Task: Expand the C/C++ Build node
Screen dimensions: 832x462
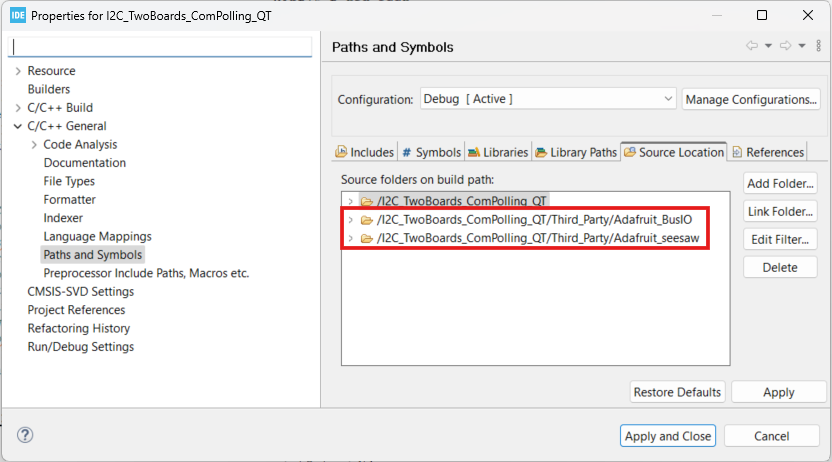Action: pos(18,108)
